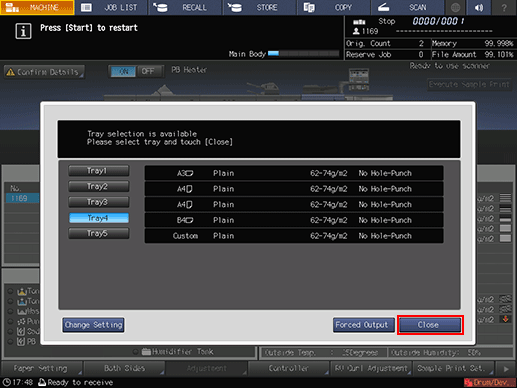The height and width of the screenshot is (388, 517).
Task: Click the Humidifier Tank indicator
Action: click(173, 352)
